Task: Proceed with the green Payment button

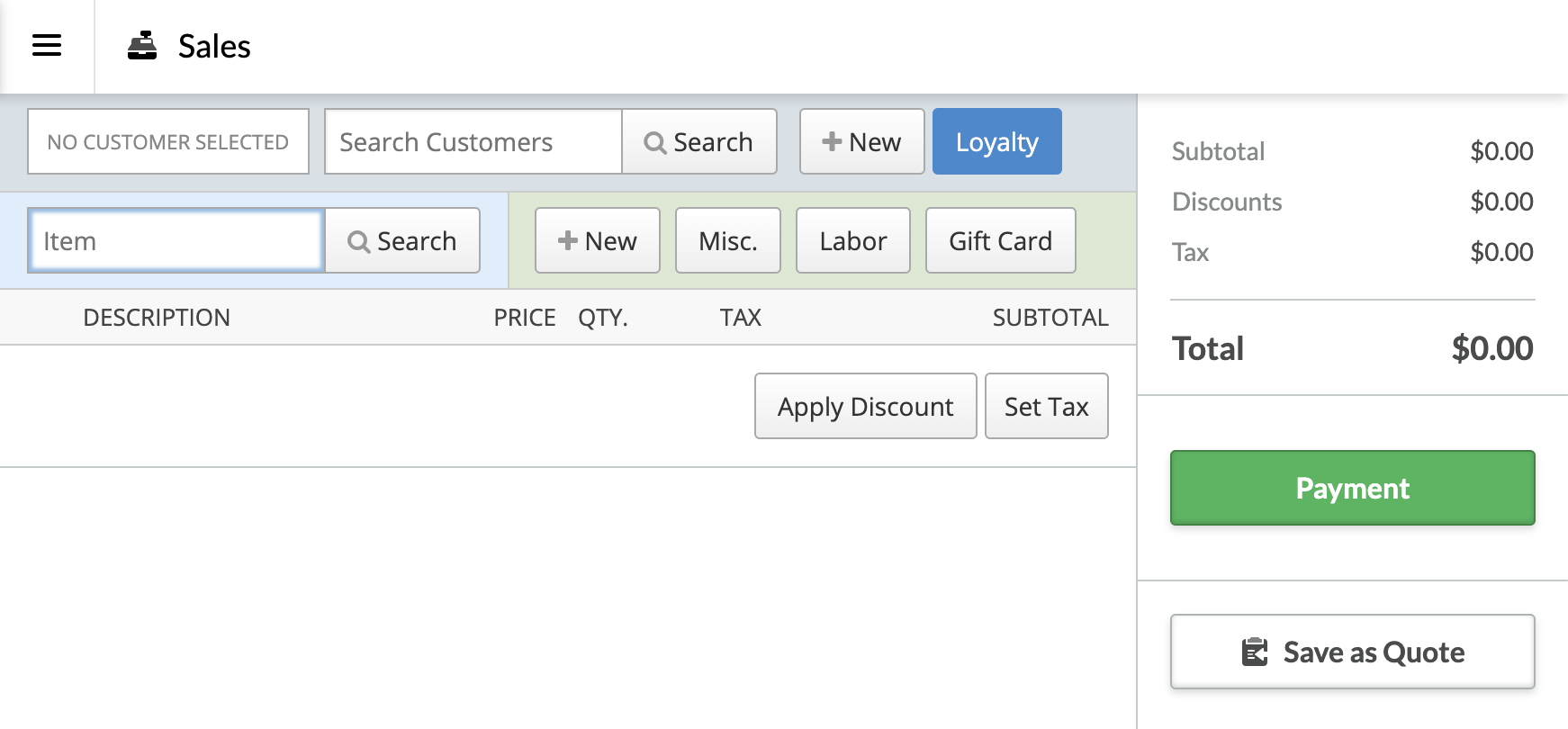Action: click(1353, 488)
